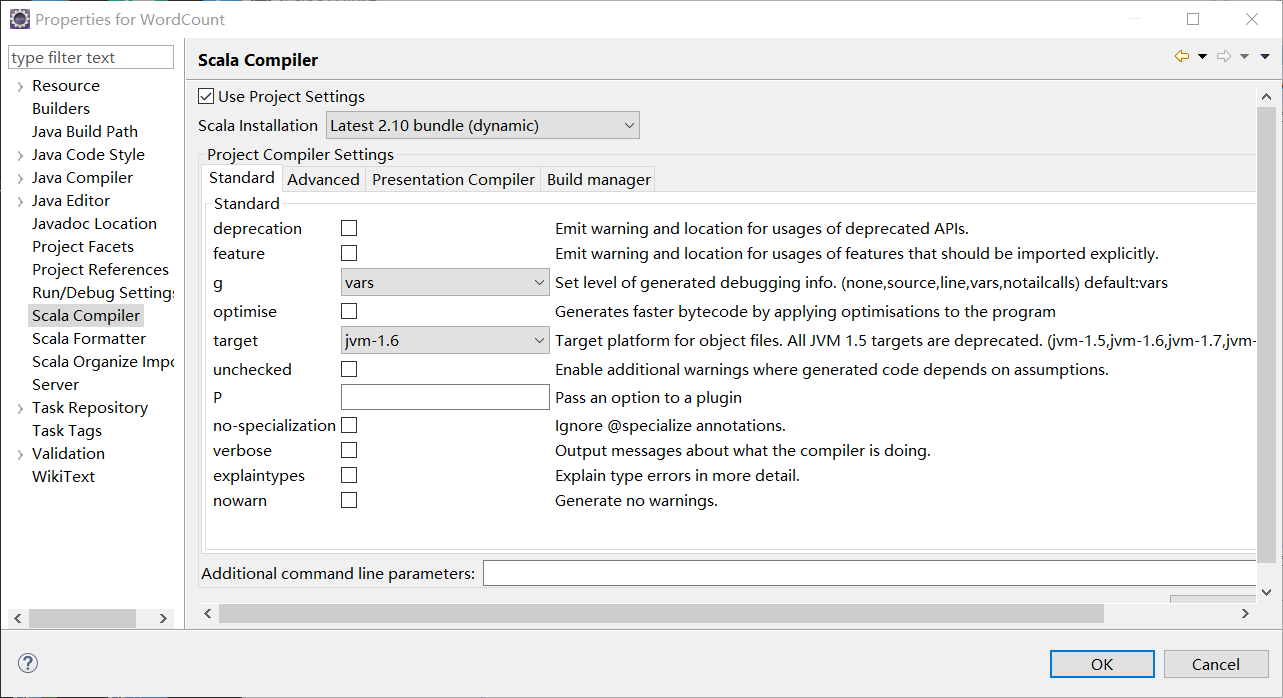Click the back navigation arrow icon

(x=1182, y=57)
